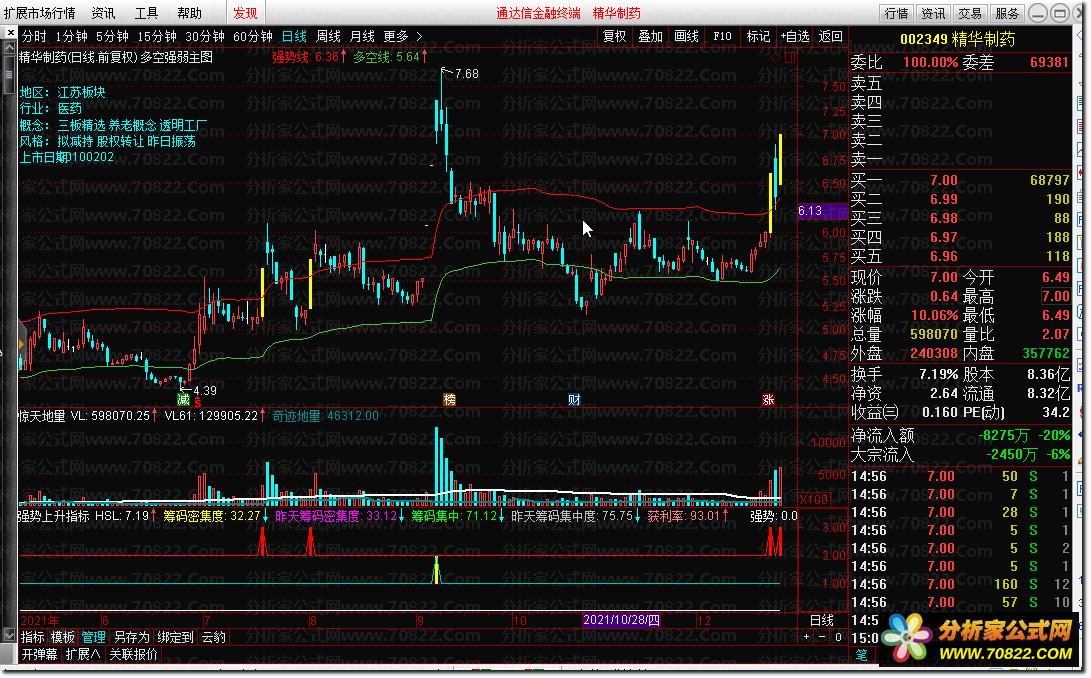1091x678 pixels.
Task: Click the 关联报价 button
Action: (134, 654)
